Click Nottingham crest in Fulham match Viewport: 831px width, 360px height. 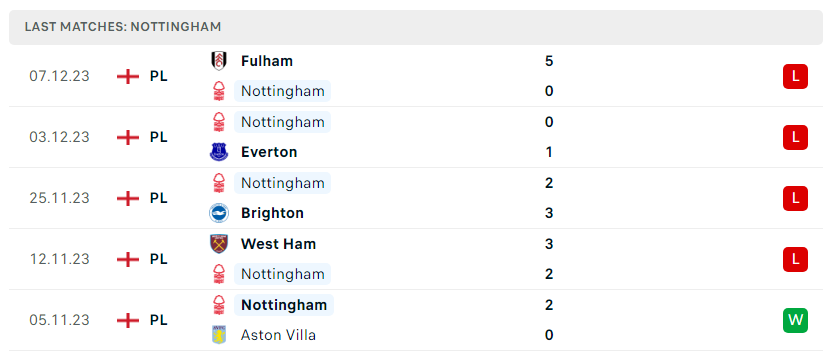coord(218,91)
